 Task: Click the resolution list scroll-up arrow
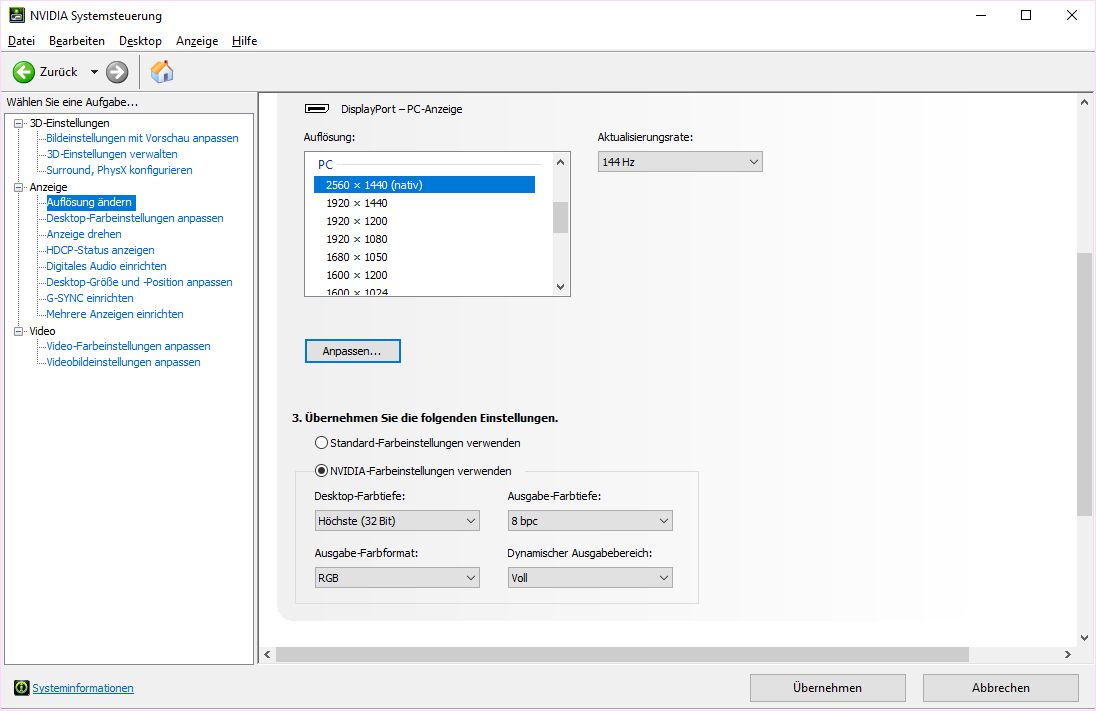tap(560, 162)
